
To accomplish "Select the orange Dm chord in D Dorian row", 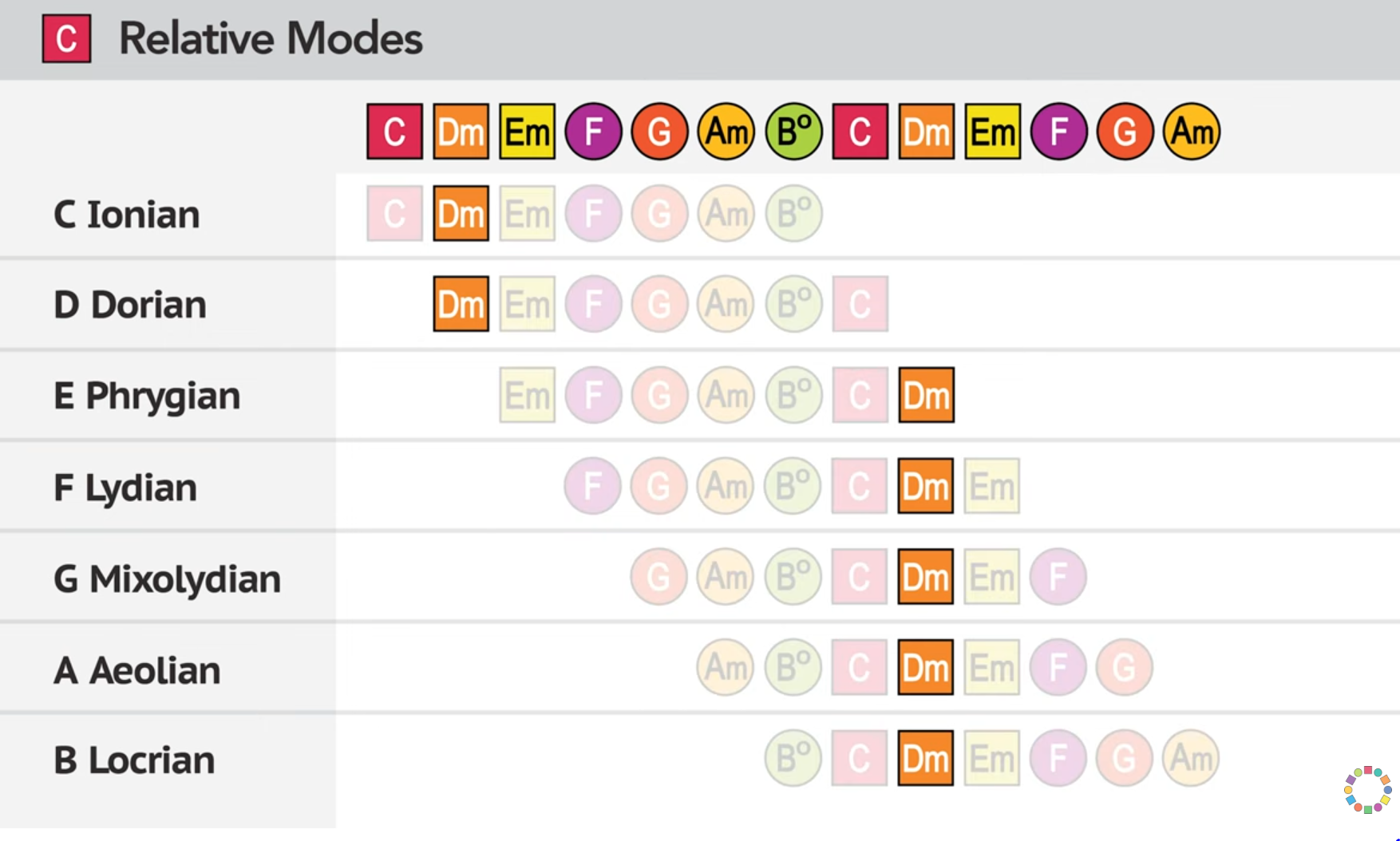I will (x=461, y=304).
